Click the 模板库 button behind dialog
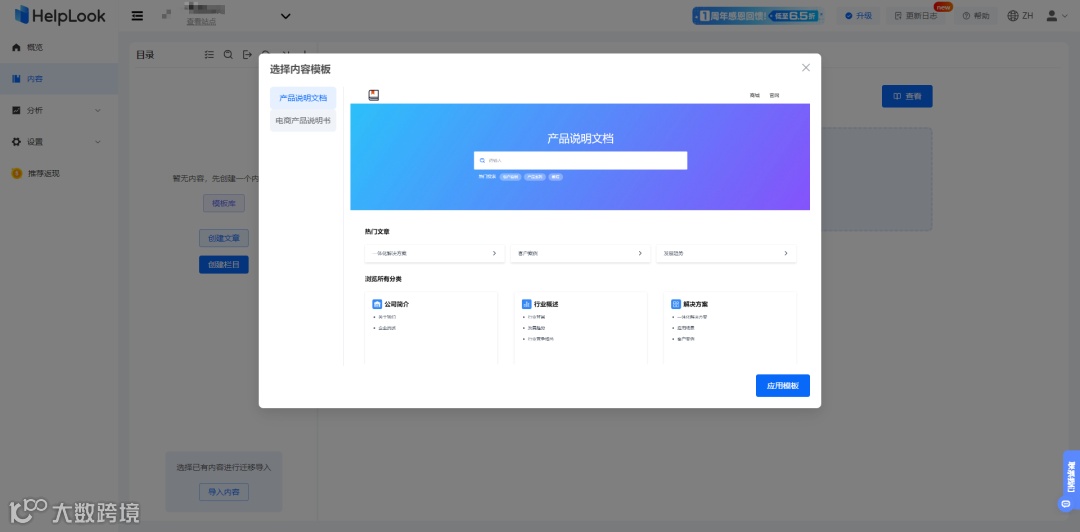Image resolution: width=1080 pixels, height=532 pixels. 224,203
